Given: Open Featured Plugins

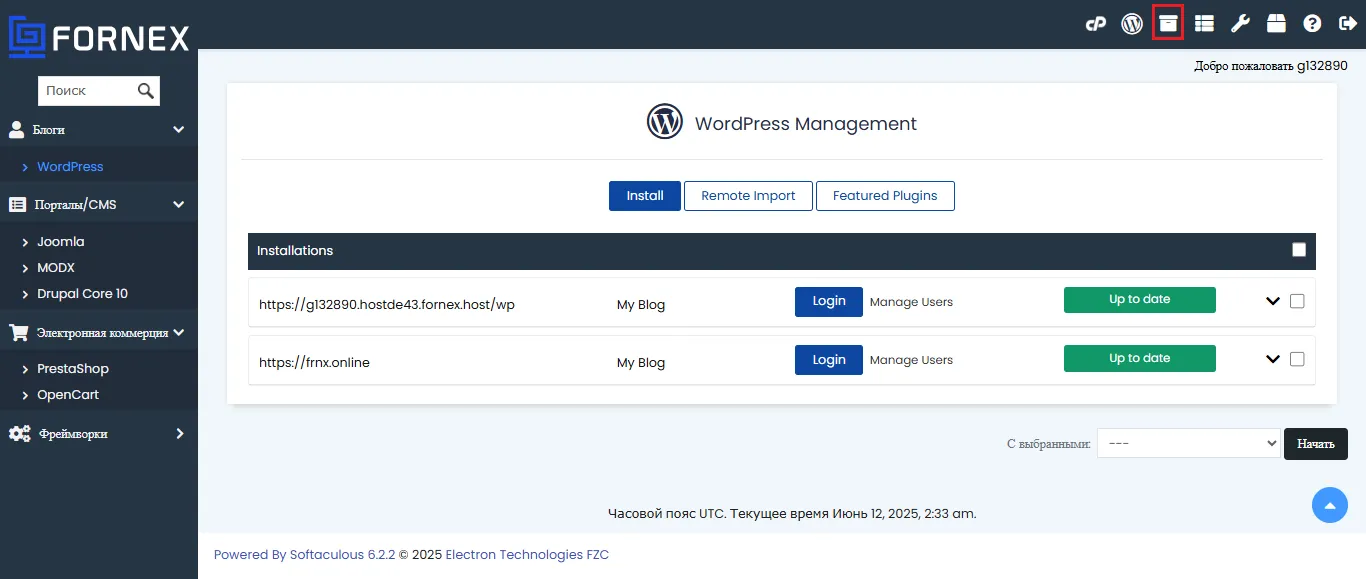Looking at the screenshot, I should tap(885, 196).
